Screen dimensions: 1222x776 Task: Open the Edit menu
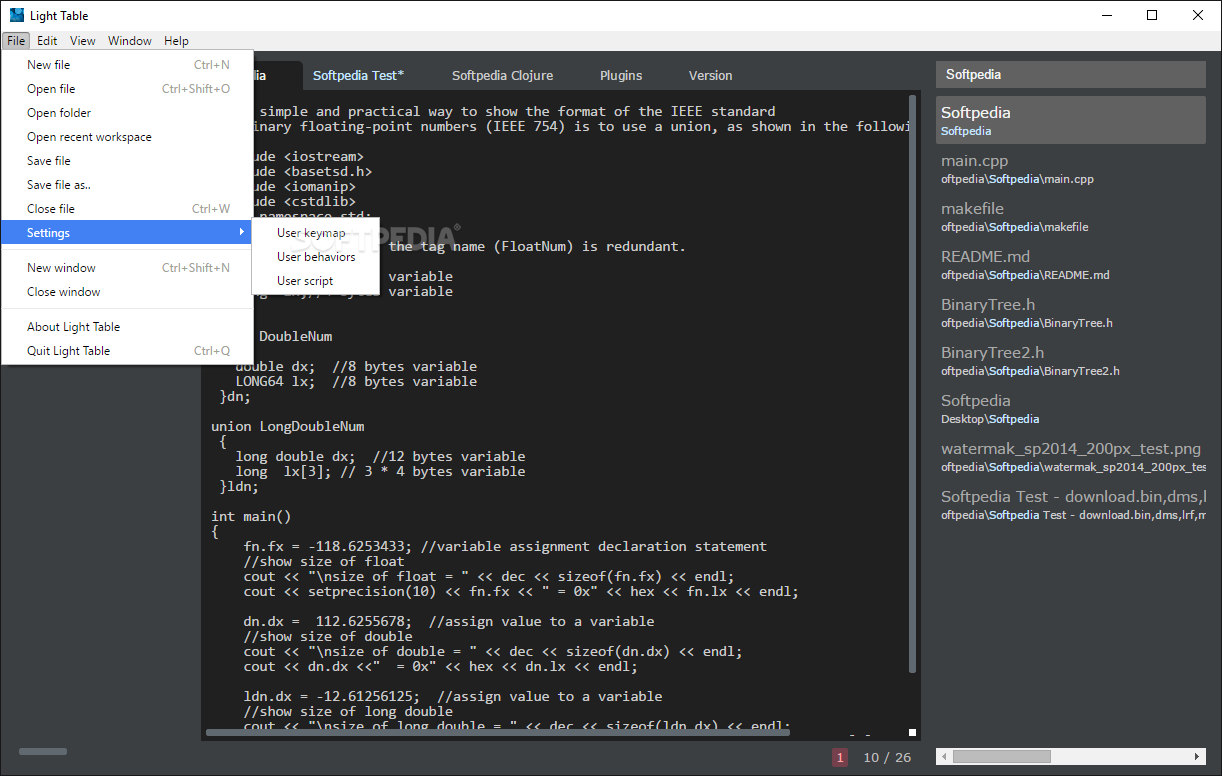(47, 41)
